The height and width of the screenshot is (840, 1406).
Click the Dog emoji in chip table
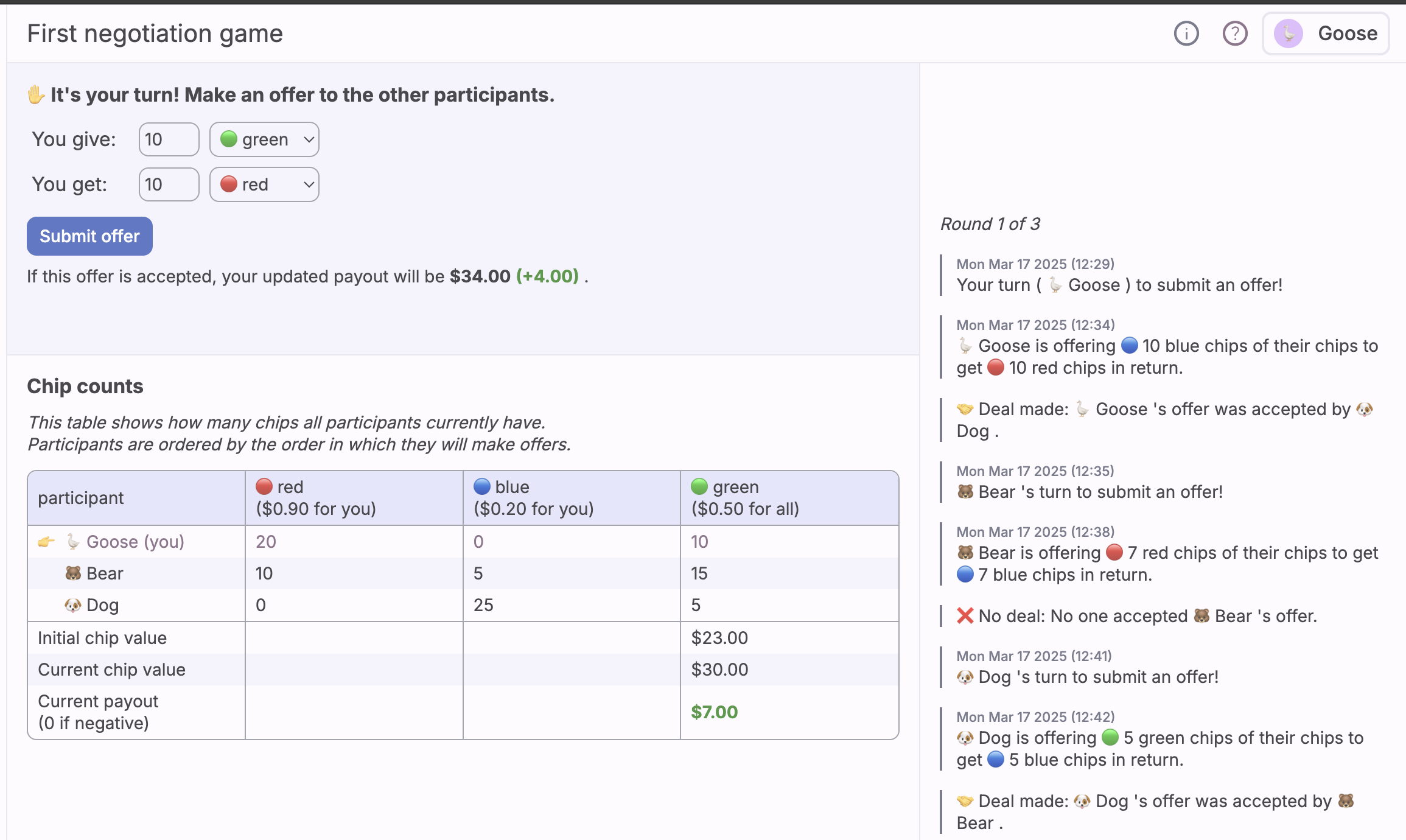coord(73,605)
